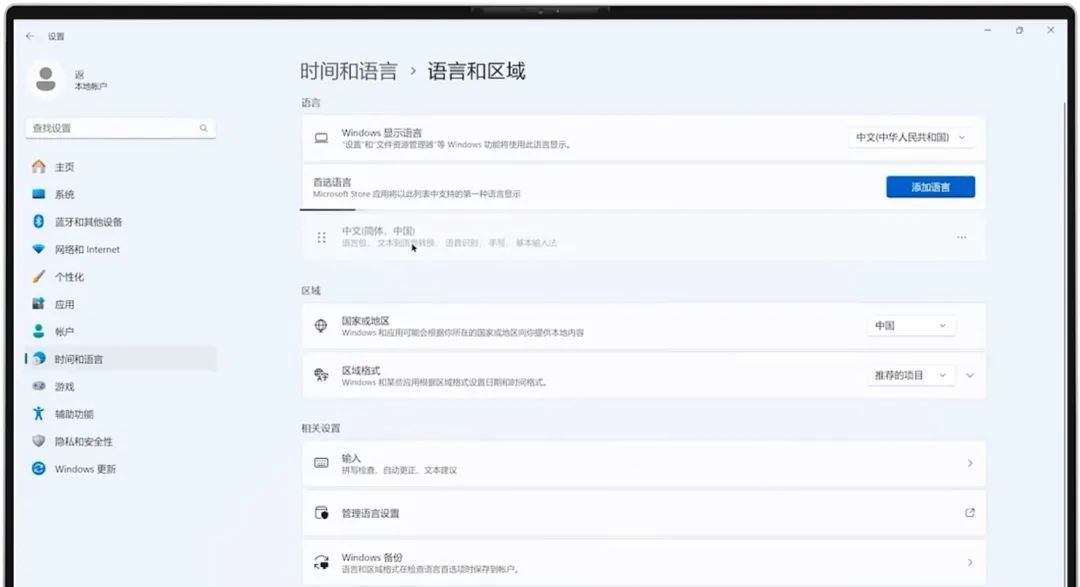Click the 管理语言设置 icon

pos(321,513)
